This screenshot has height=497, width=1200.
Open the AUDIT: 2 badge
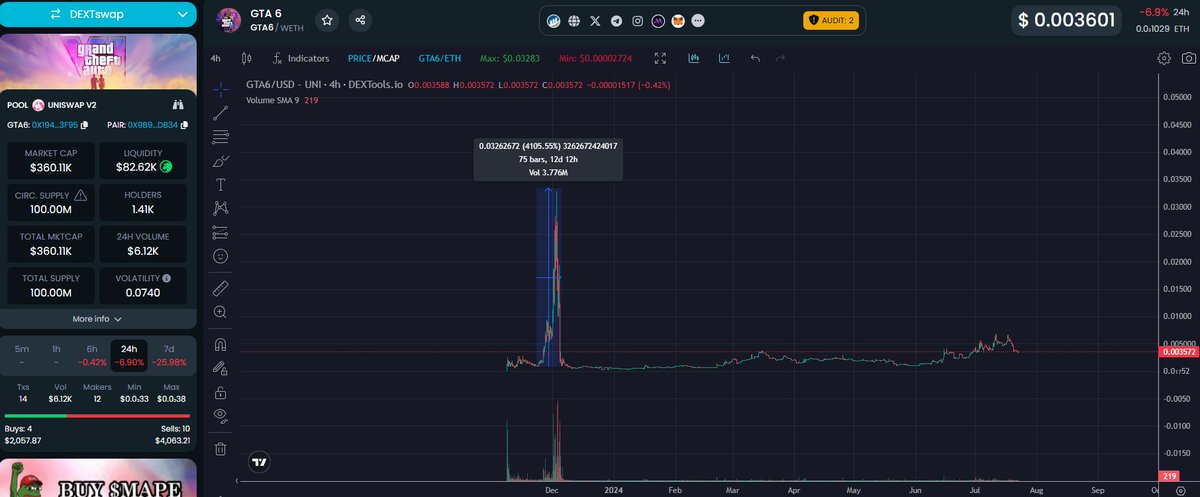pyautogui.click(x=830, y=20)
